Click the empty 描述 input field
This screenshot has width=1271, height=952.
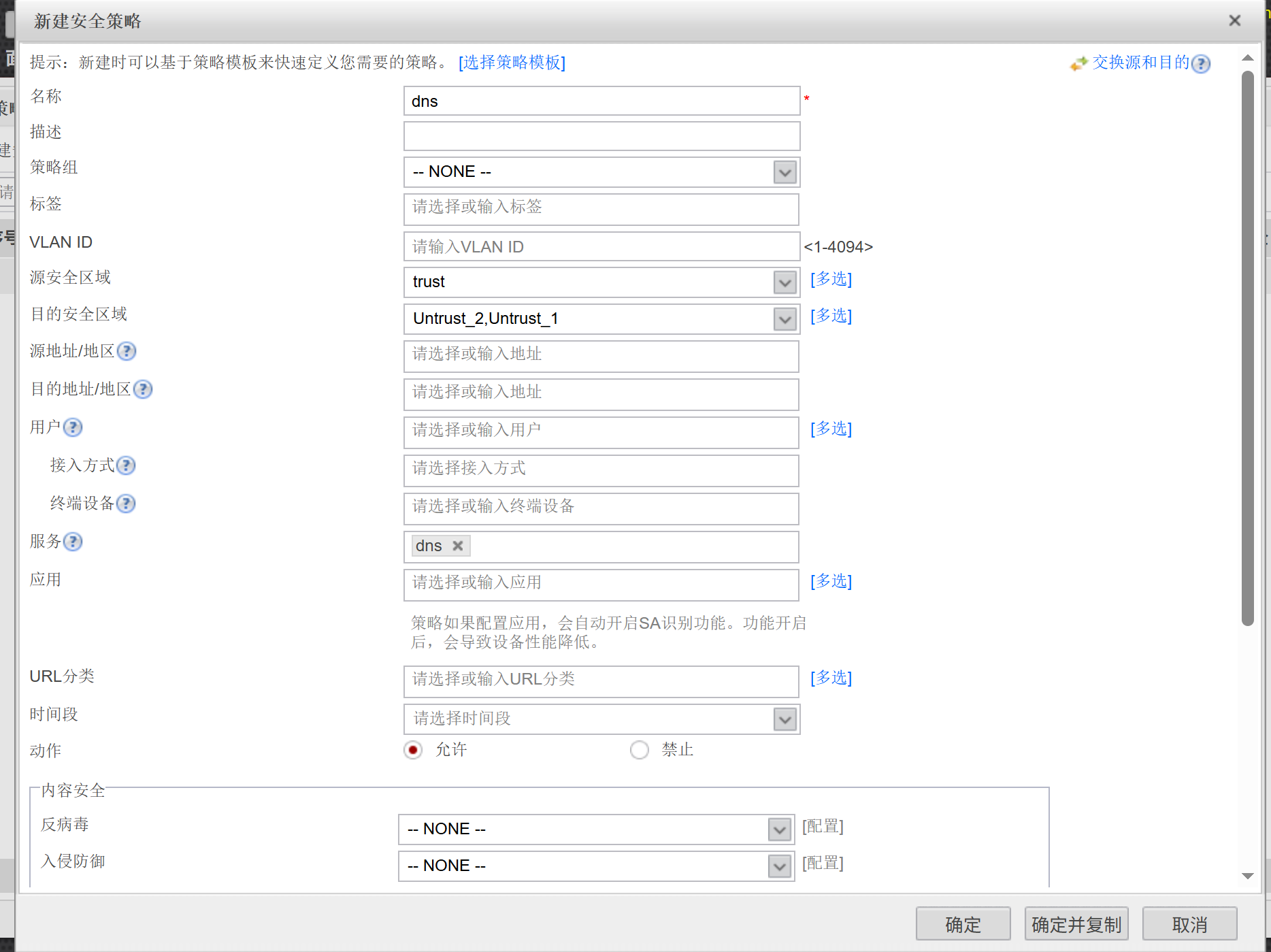click(x=601, y=136)
